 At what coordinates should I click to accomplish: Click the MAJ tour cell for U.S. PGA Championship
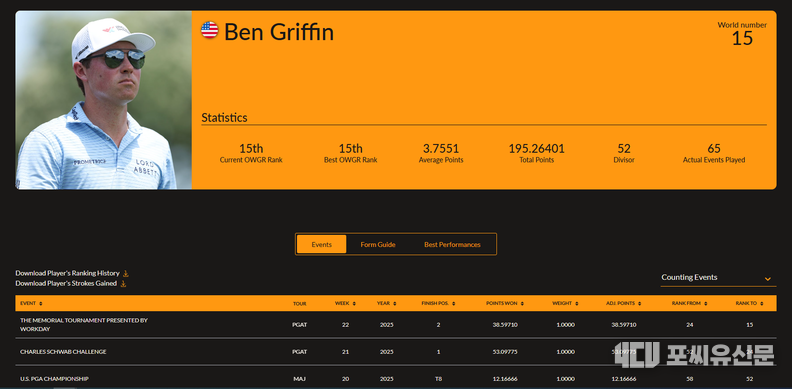(300, 379)
